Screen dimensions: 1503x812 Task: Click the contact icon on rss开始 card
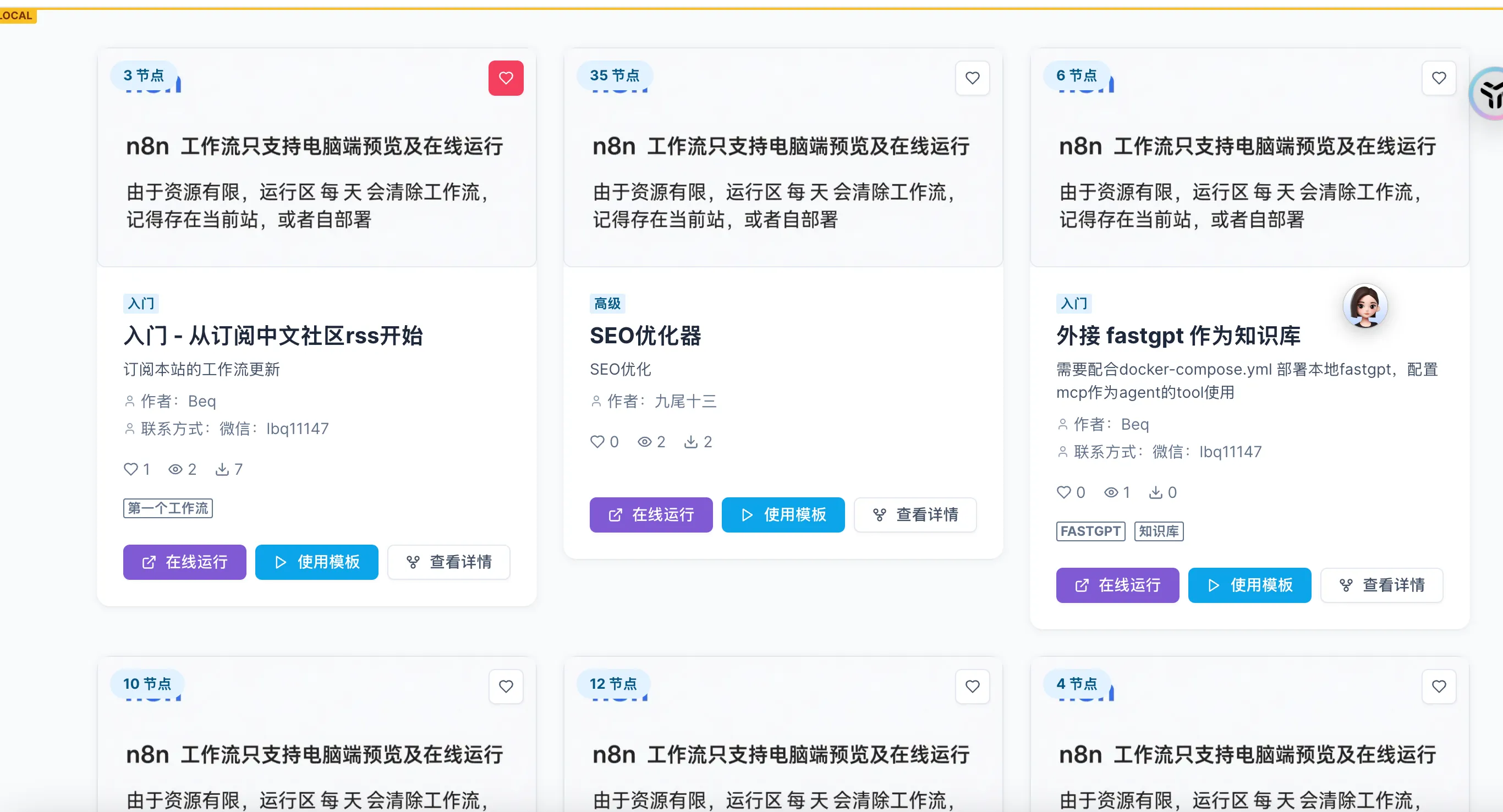(x=129, y=429)
